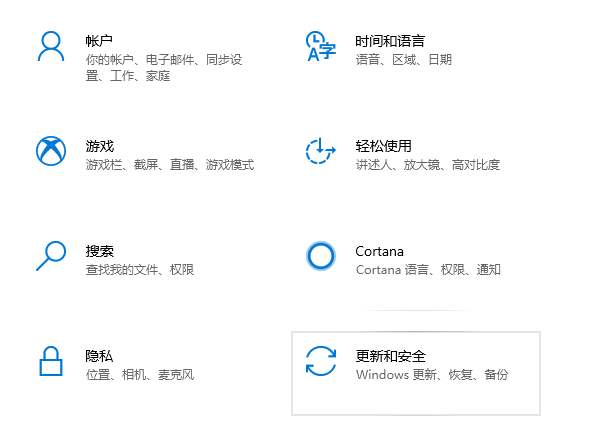This screenshot has width=610, height=423.
Task: Click 位置、相机、麦克风 description text
Action: point(140,375)
